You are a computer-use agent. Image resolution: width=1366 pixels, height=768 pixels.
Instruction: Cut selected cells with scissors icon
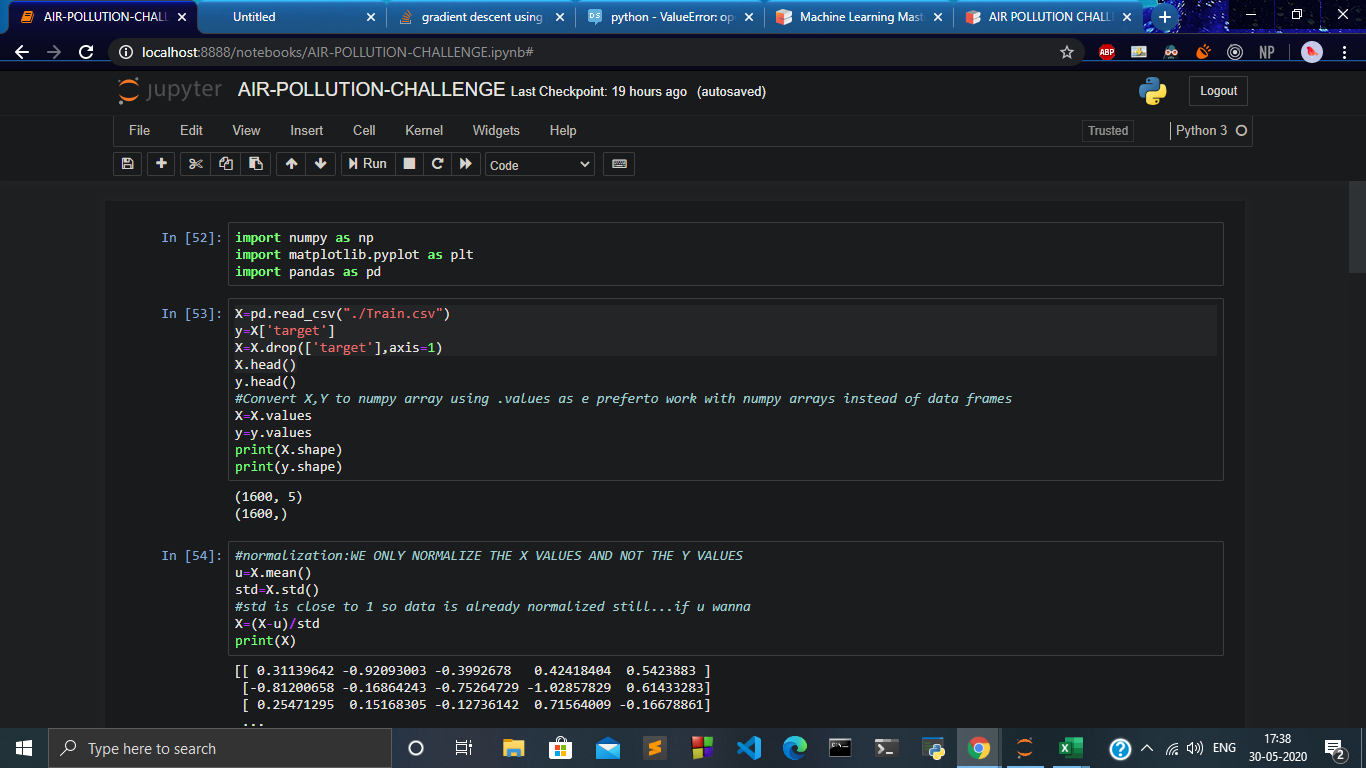point(196,164)
